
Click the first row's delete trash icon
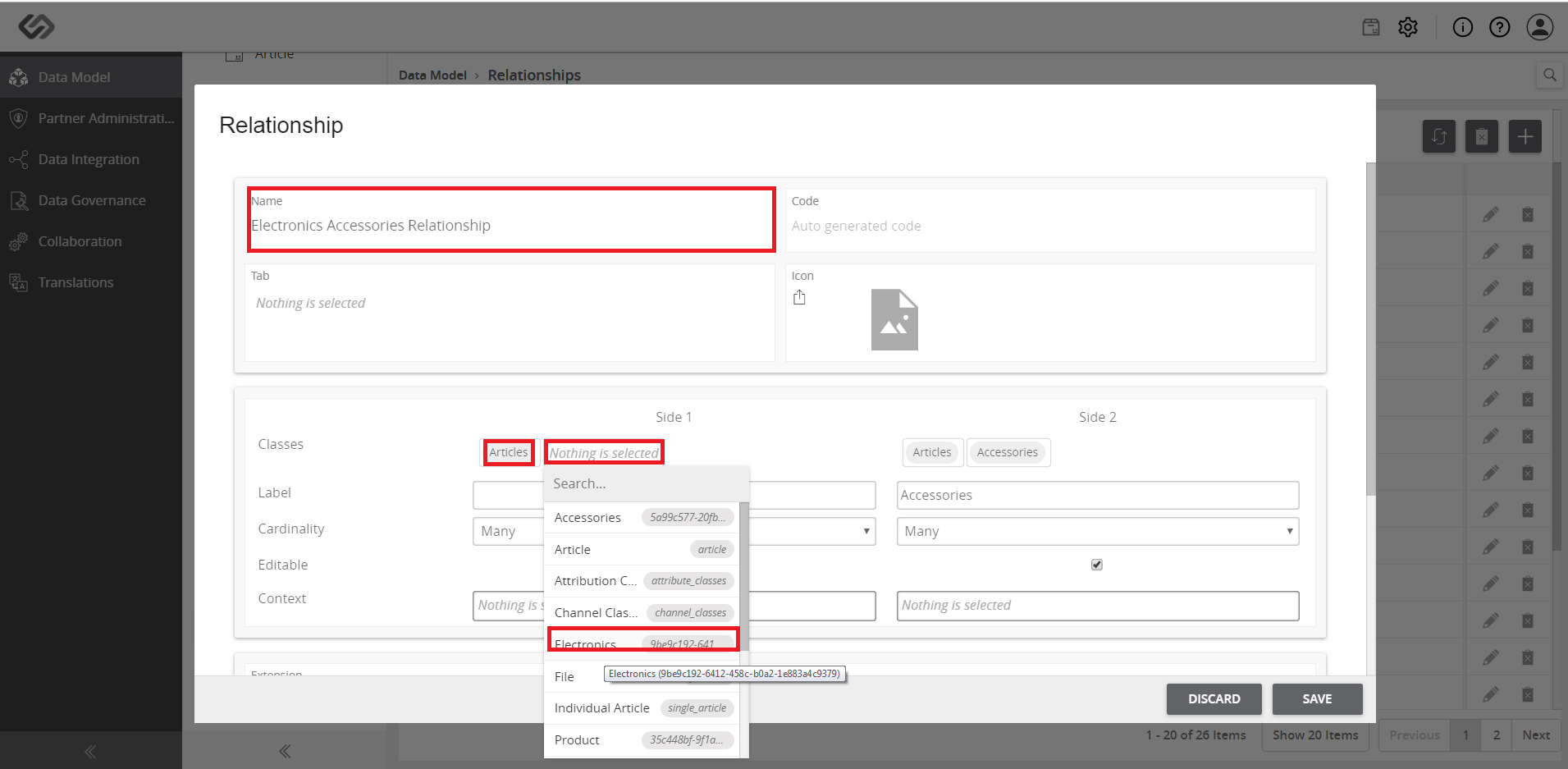coord(1528,214)
